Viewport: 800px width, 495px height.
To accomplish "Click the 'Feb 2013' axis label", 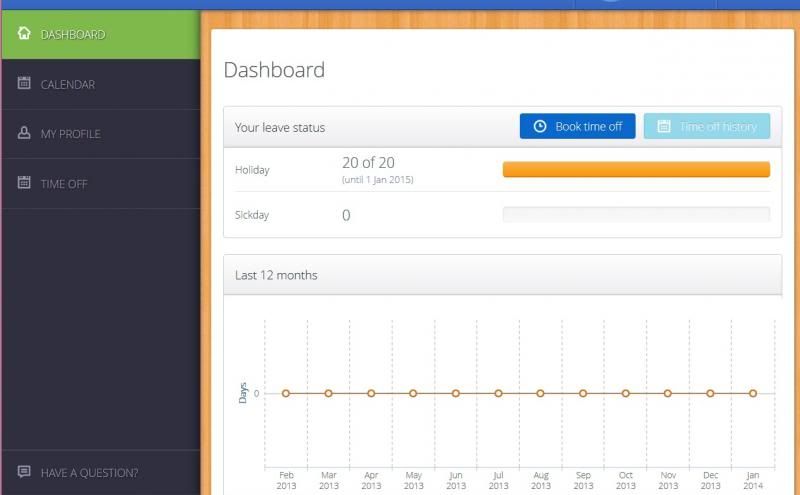I will (286, 481).
